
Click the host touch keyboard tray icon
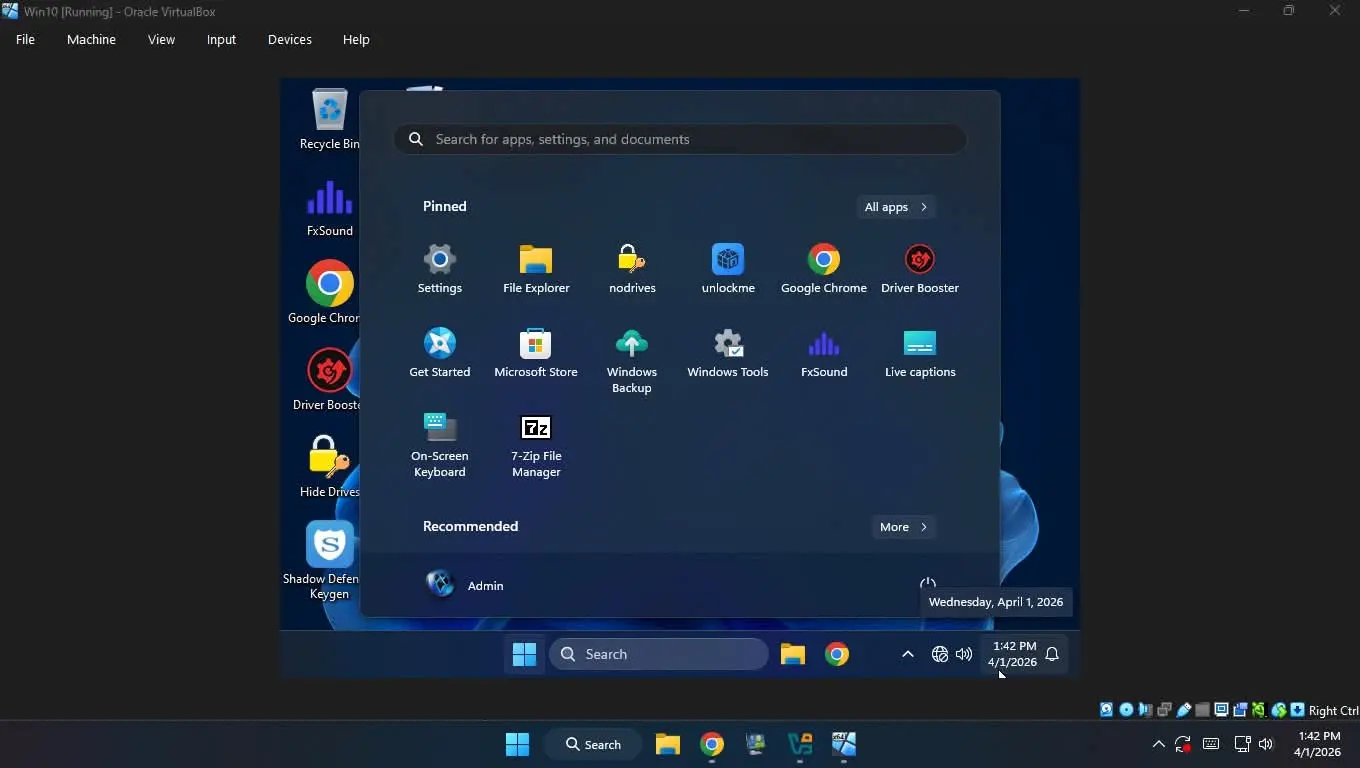tap(1211, 744)
